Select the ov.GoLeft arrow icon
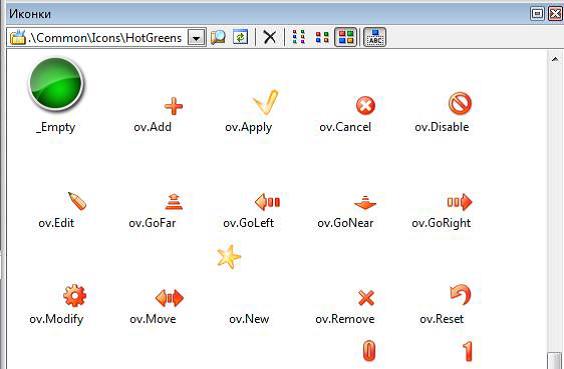Viewport: 564px width, 369px height. click(267, 202)
